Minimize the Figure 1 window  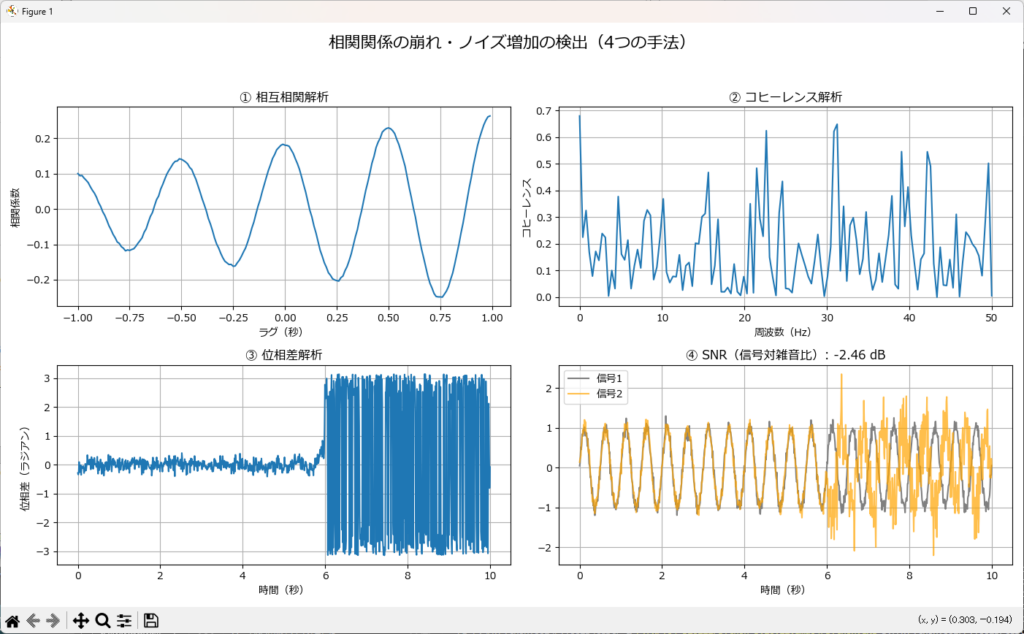pyautogui.click(x=939, y=11)
